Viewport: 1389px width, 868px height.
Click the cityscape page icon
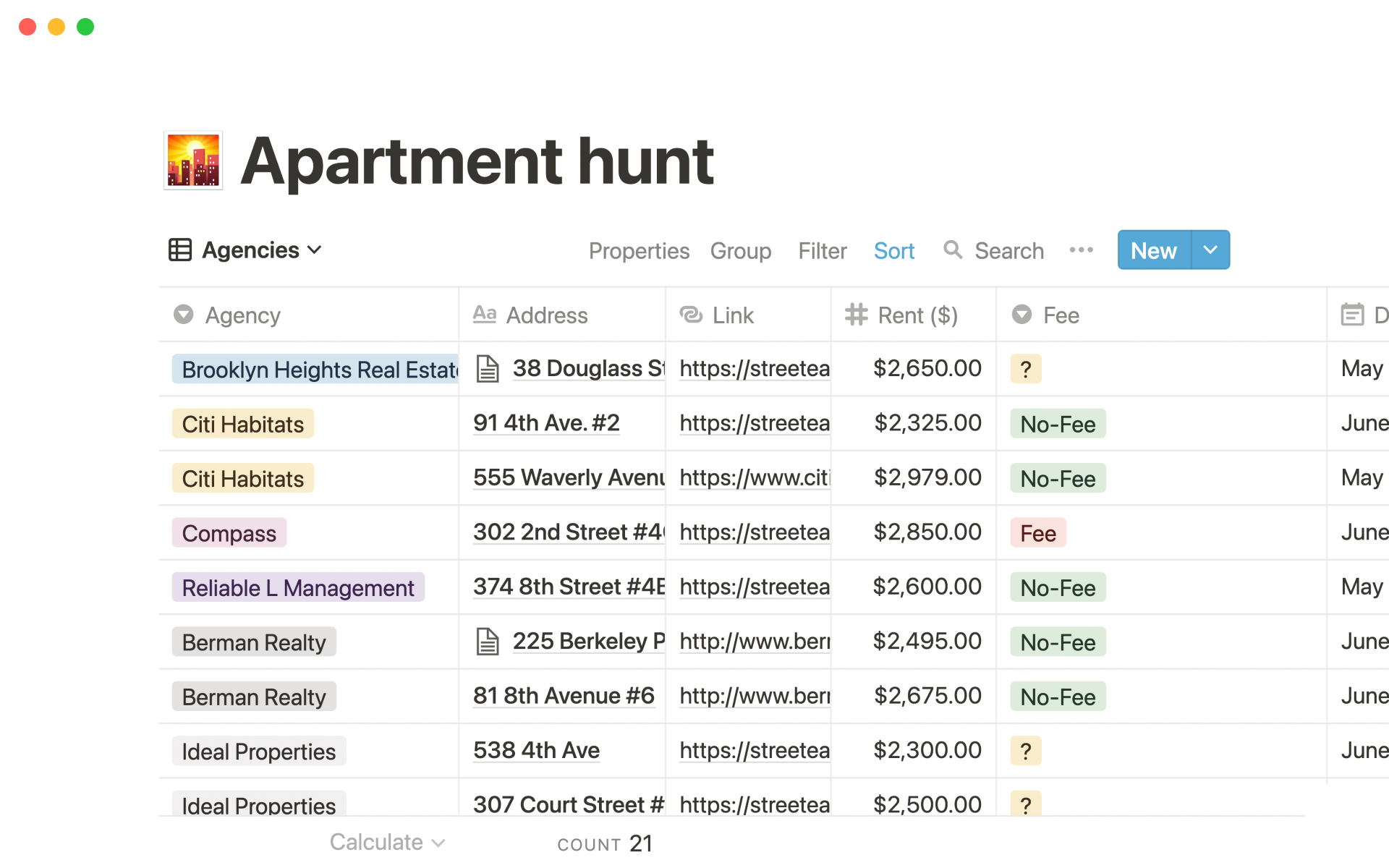coord(193,161)
